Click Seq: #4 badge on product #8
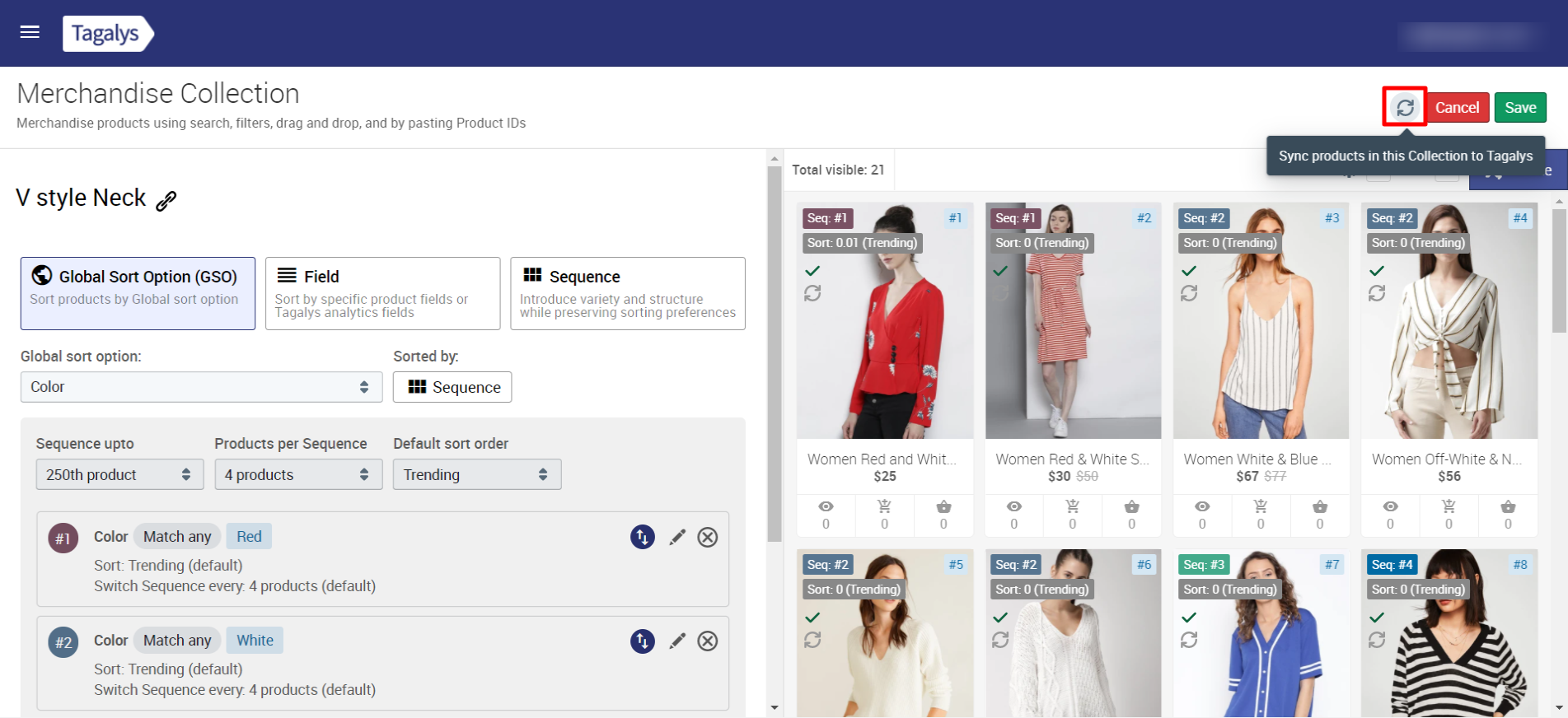The image size is (1568, 718). point(1392,565)
